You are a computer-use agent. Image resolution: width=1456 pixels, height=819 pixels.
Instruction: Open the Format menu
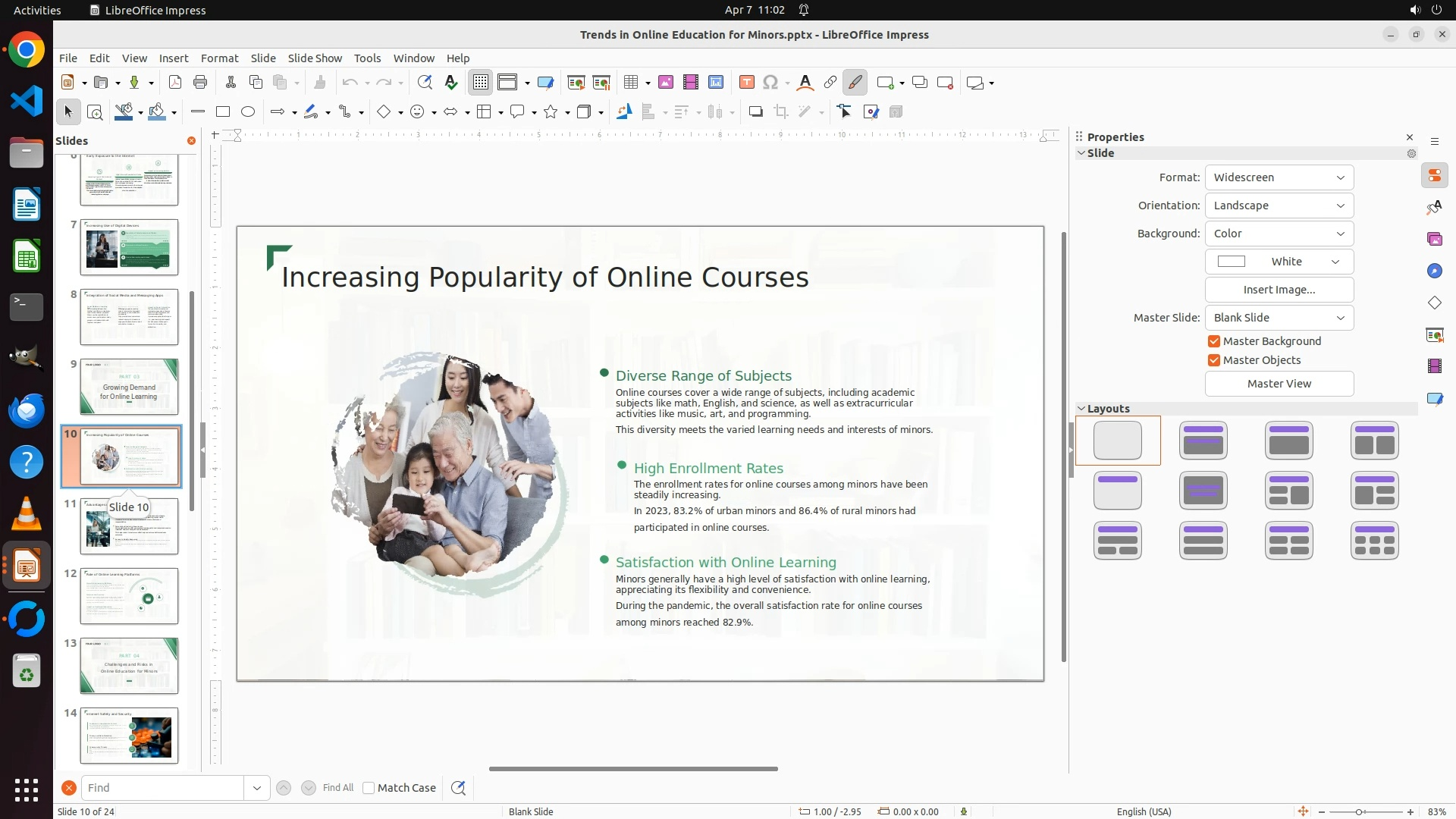pos(219,58)
